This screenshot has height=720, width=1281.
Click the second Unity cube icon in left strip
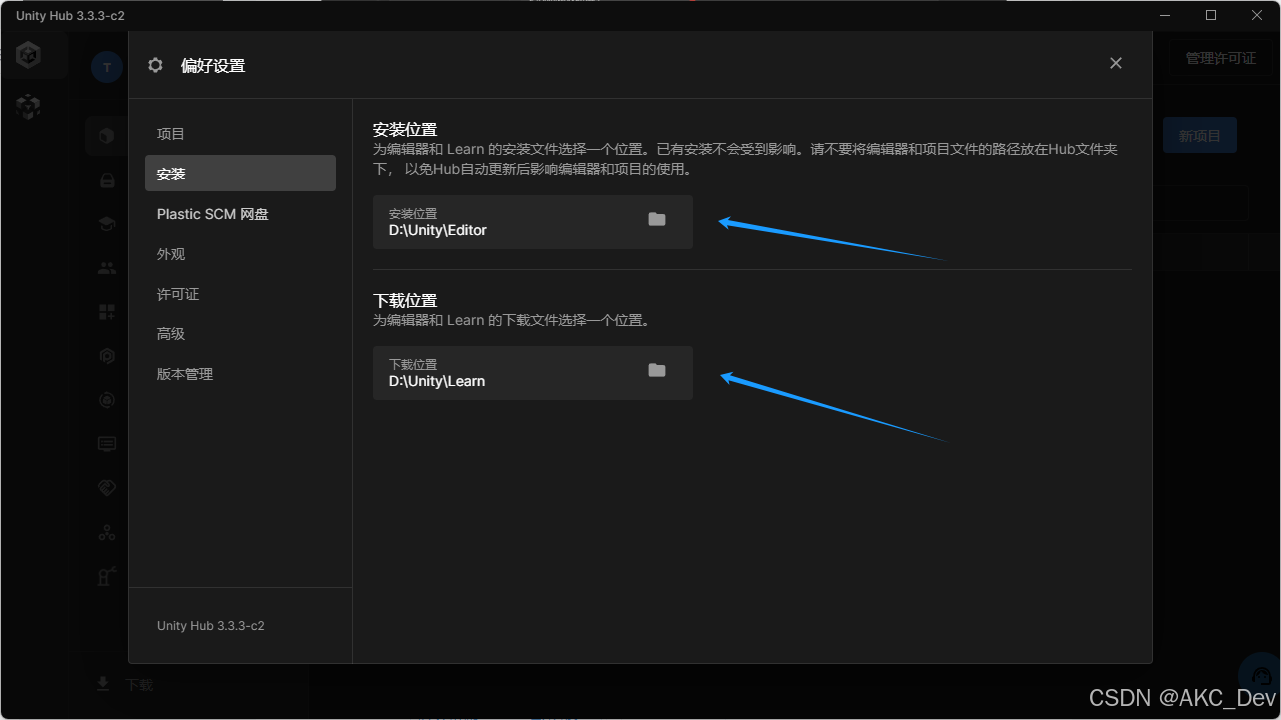point(28,106)
